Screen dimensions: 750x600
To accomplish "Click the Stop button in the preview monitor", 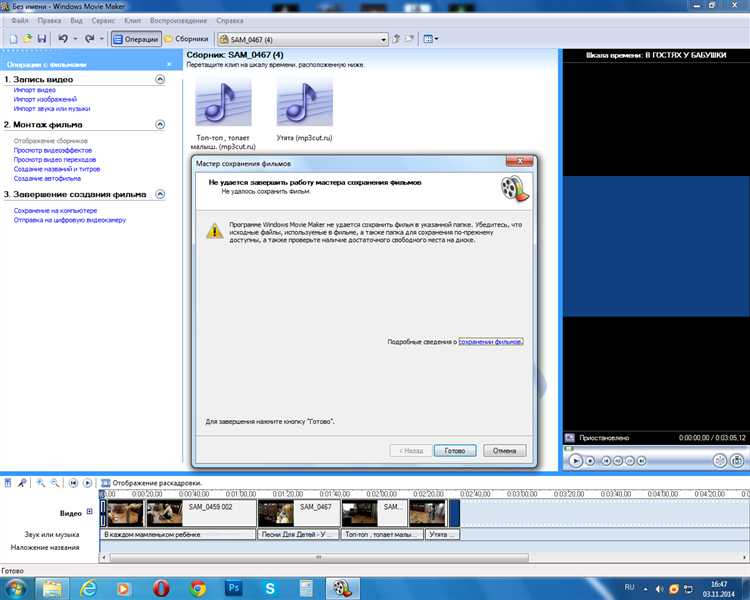I will pyautogui.click(x=591, y=461).
